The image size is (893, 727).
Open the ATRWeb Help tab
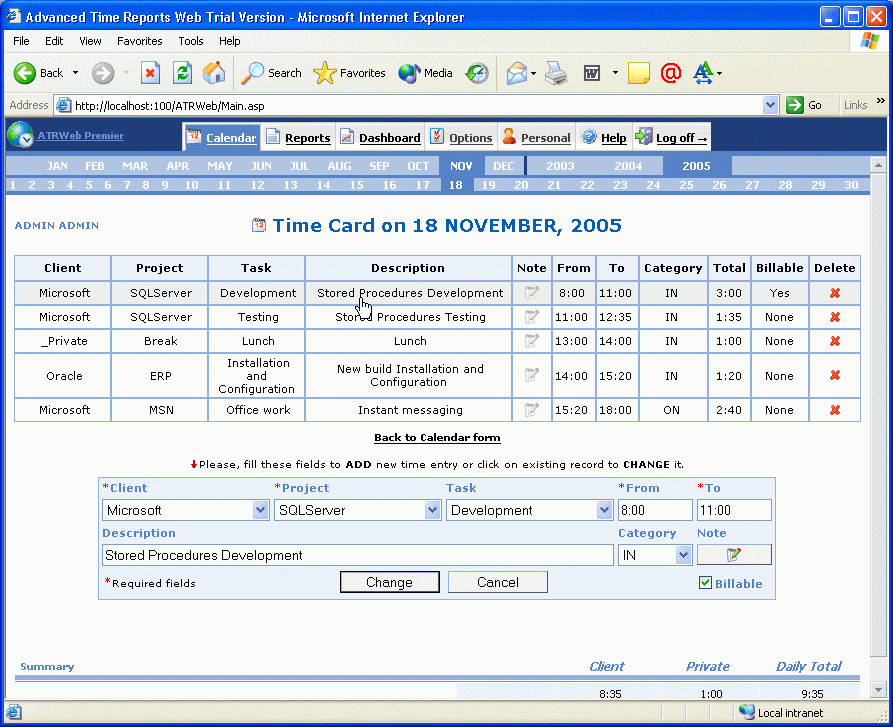coord(604,137)
